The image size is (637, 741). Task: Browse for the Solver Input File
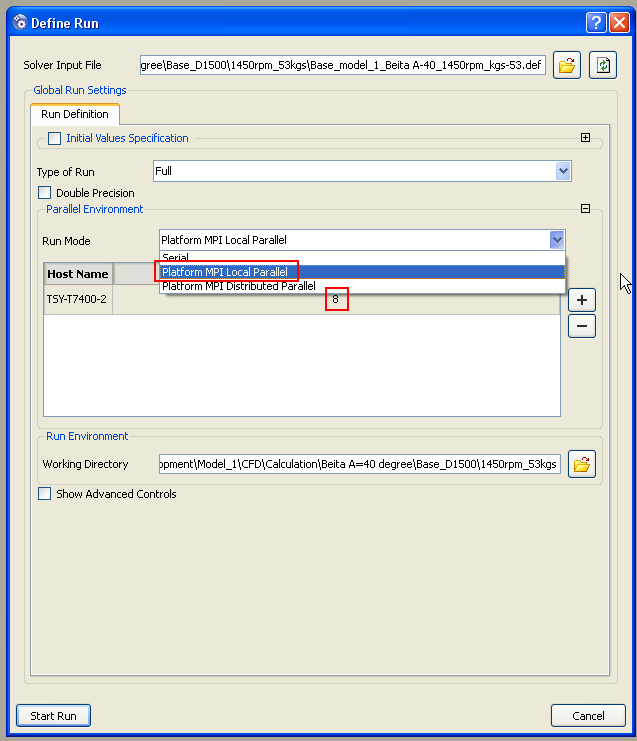pos(567,66)
